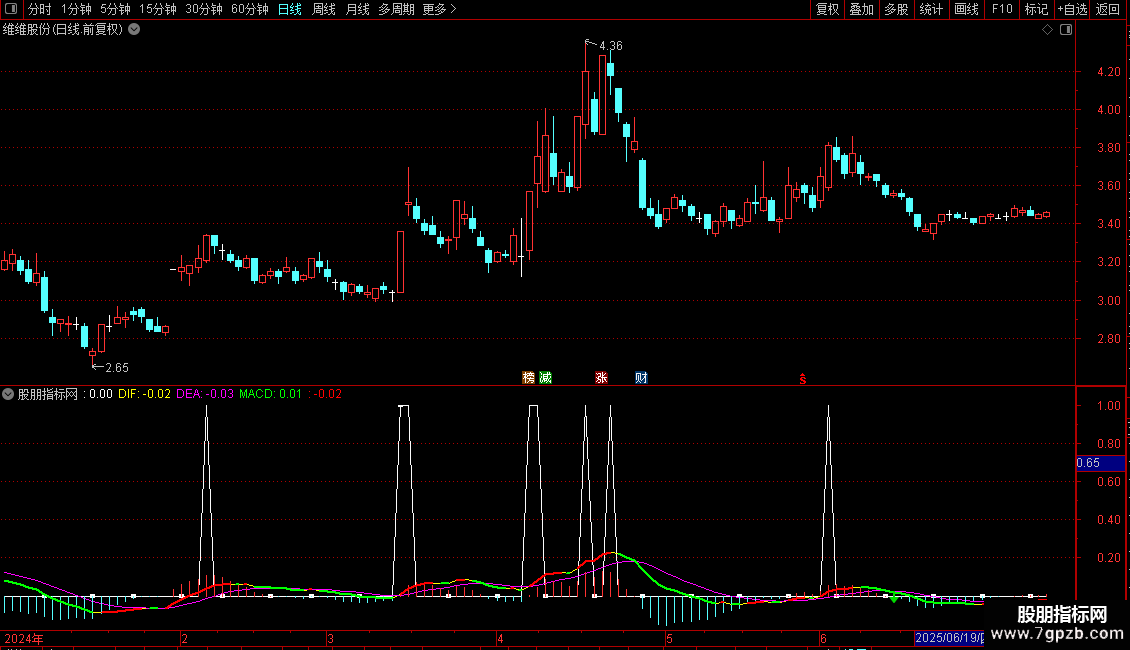Click the 3.00 price axis label
Viewport: 1130px width, 650px height.
1108,300
